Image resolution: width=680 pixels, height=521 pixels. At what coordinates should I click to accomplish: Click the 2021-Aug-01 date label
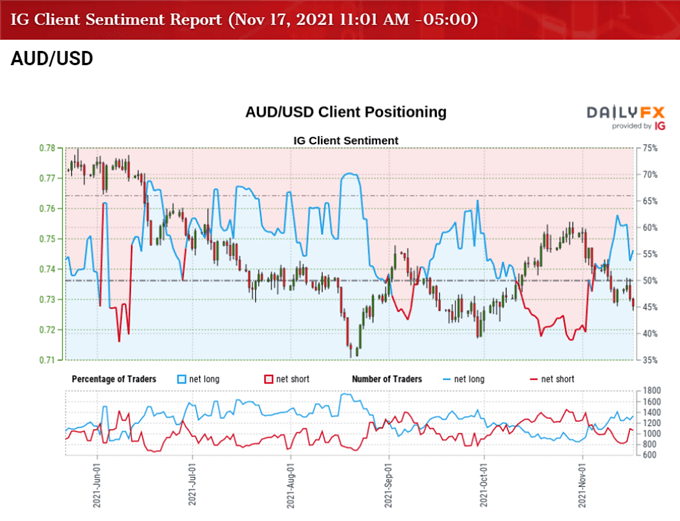[x=290, y=485]
